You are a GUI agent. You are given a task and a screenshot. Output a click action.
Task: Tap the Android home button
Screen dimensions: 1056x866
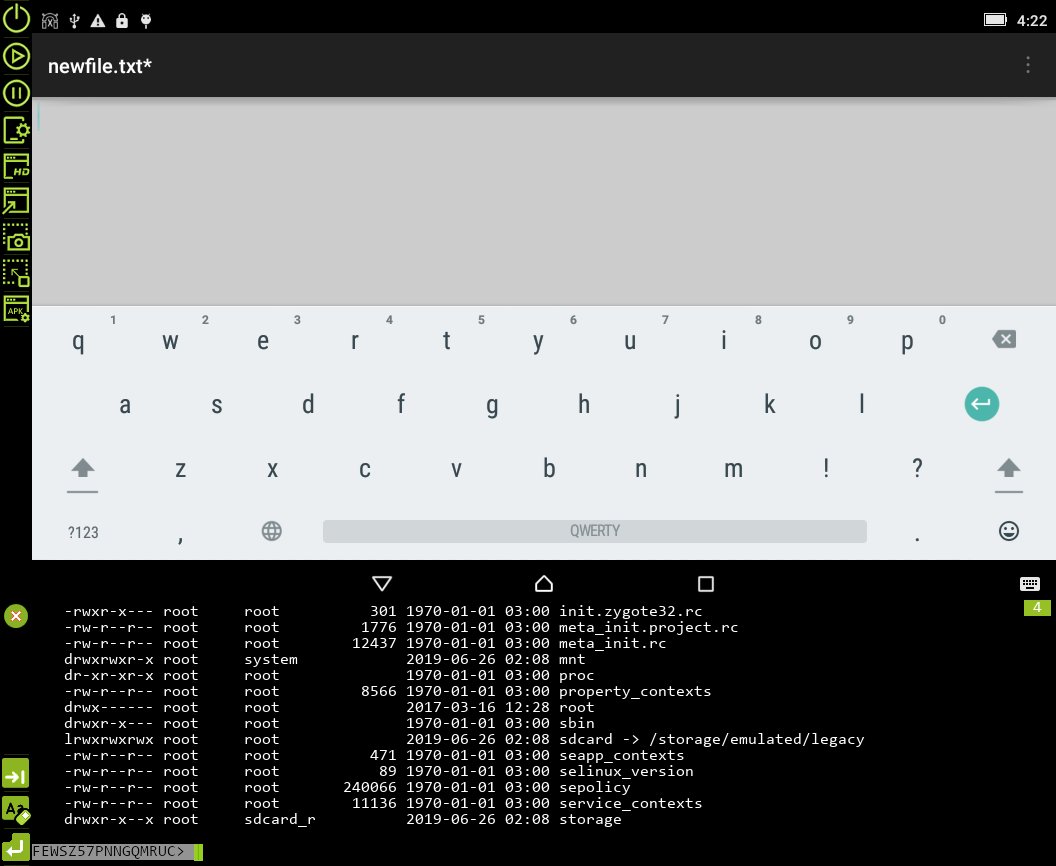click(x=543, y=583)
